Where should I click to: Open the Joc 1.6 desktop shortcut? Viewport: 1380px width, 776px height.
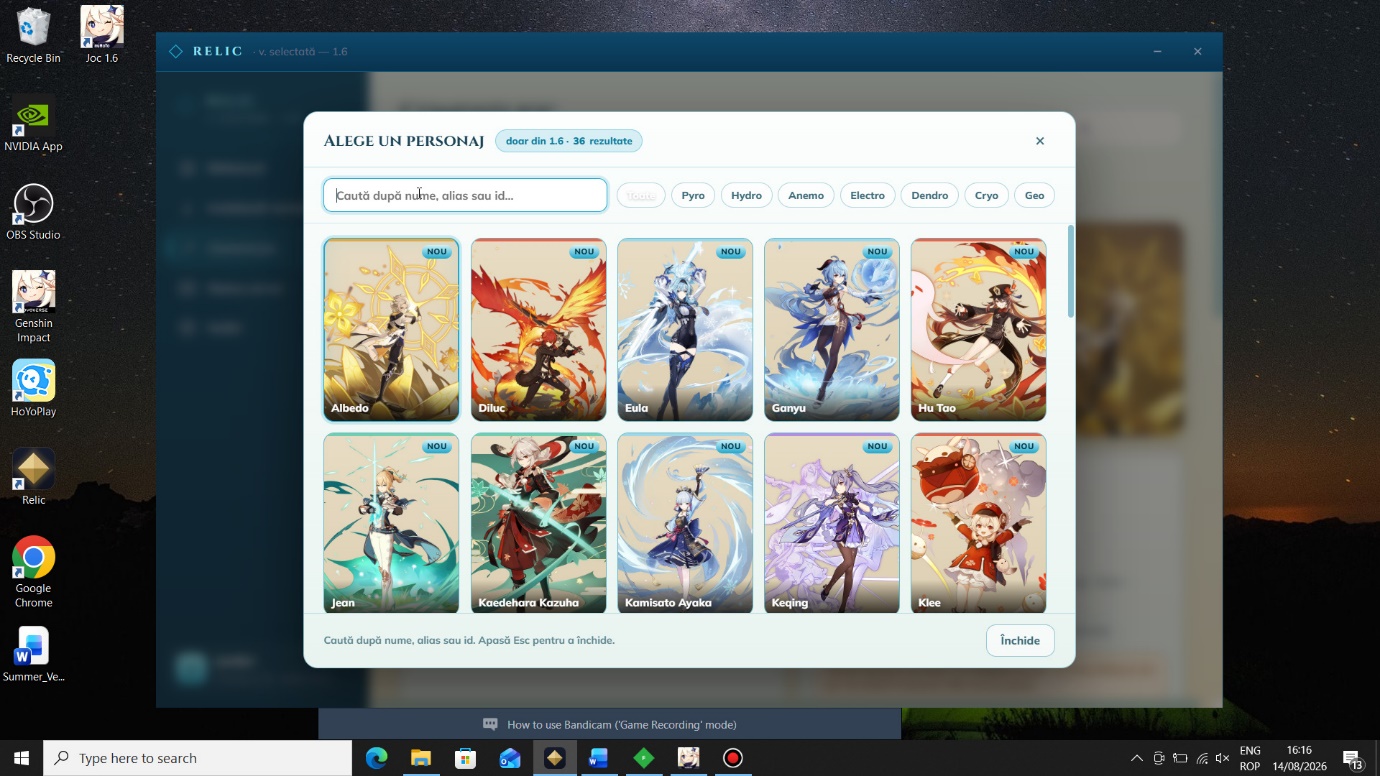point(102,35)
